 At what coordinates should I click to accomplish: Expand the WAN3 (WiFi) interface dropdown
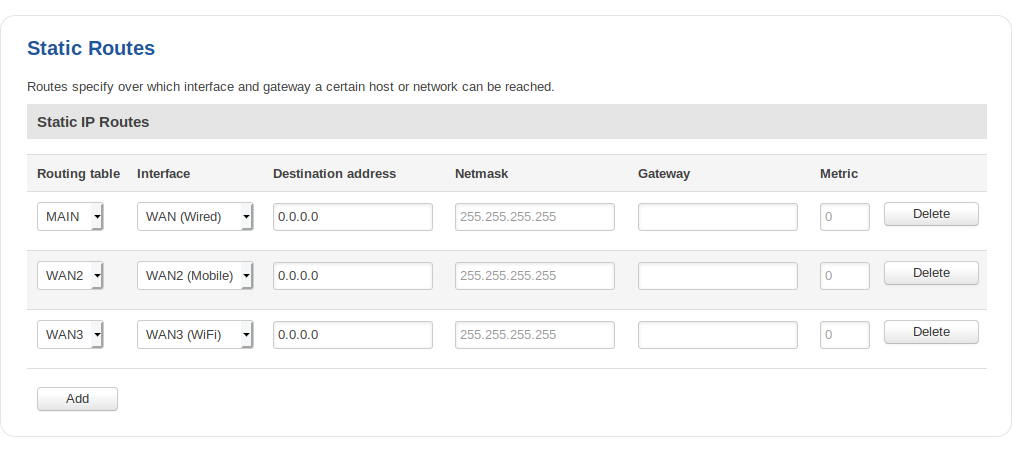pos(195,335)
